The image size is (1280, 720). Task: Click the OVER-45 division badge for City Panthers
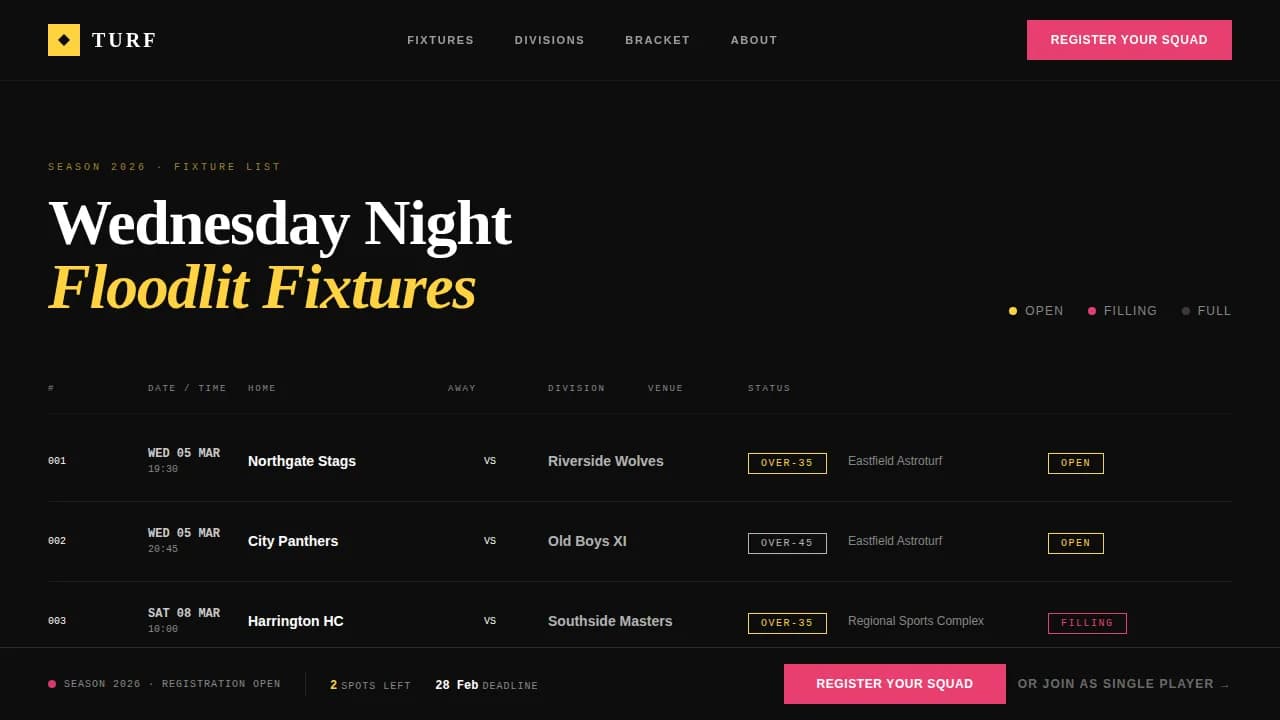(787, 543)
